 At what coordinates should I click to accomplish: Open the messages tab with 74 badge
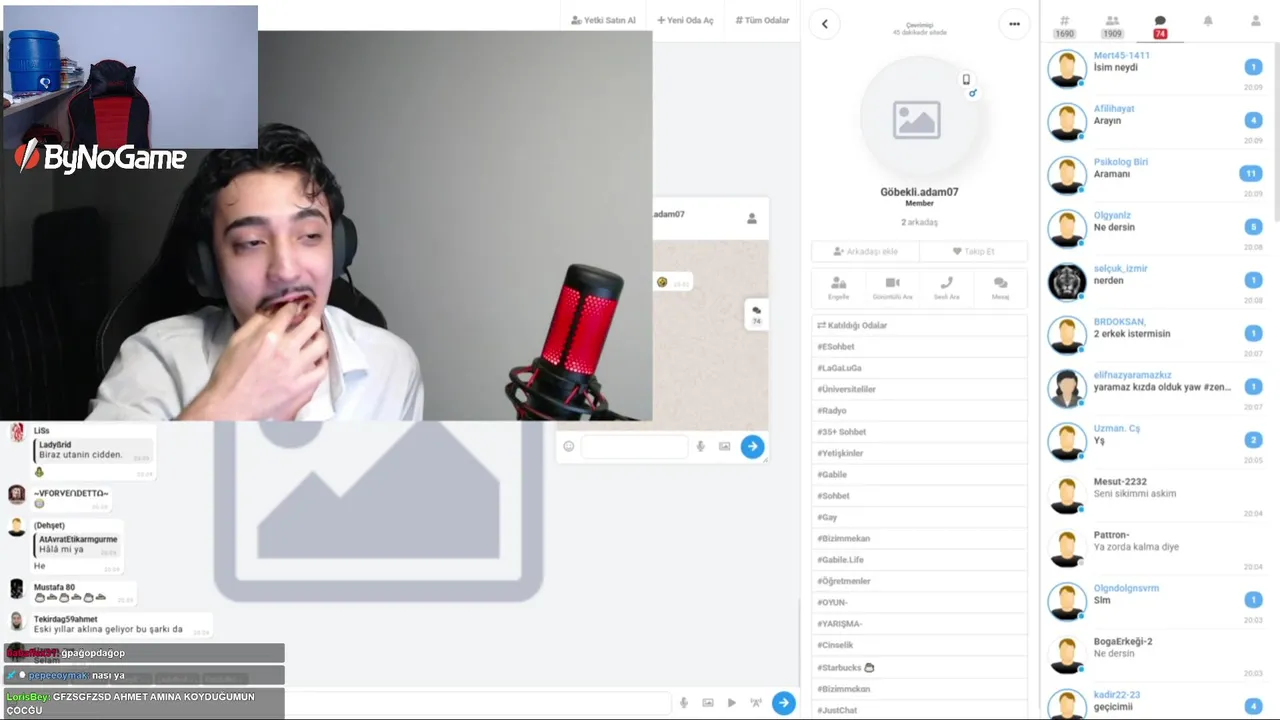[x=1160, y=26]
